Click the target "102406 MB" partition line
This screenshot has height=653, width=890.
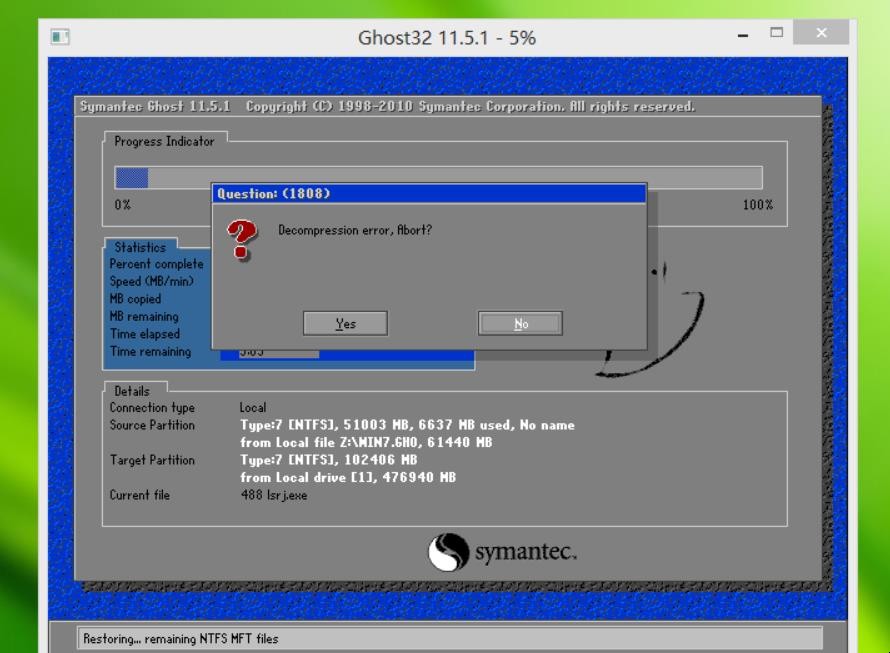[x=329, y=460]
